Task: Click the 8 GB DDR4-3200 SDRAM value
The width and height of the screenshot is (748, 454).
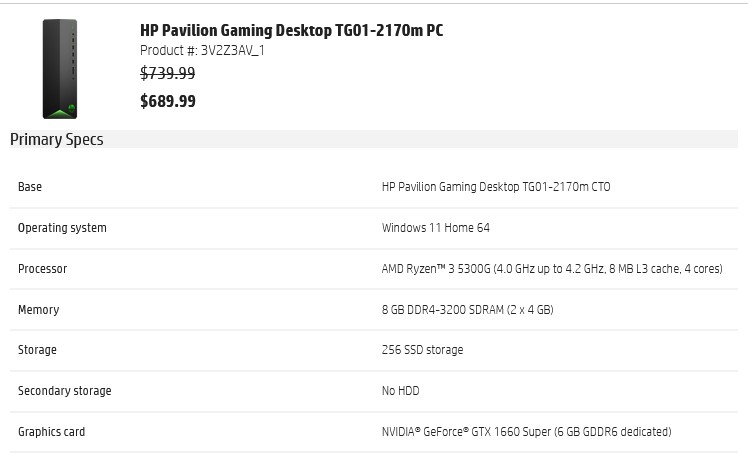Action: click(x=467, y=310)
